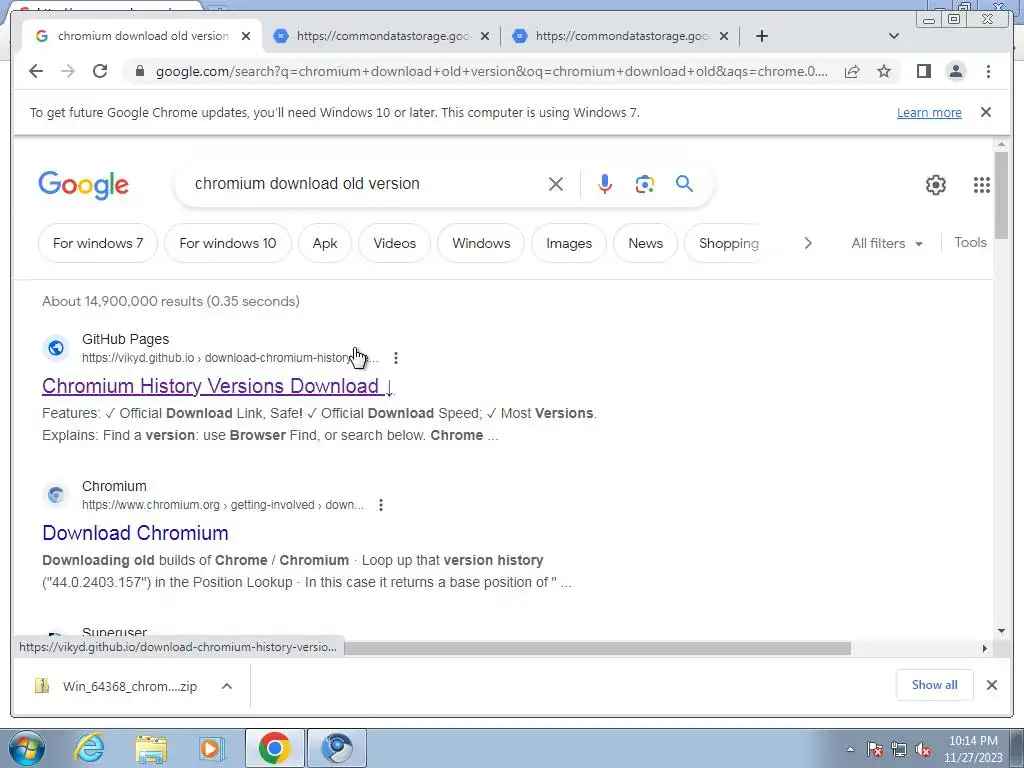Click the vertical scrollbar down arrow
The image size is (1024, 768).
pos(1001,631)
